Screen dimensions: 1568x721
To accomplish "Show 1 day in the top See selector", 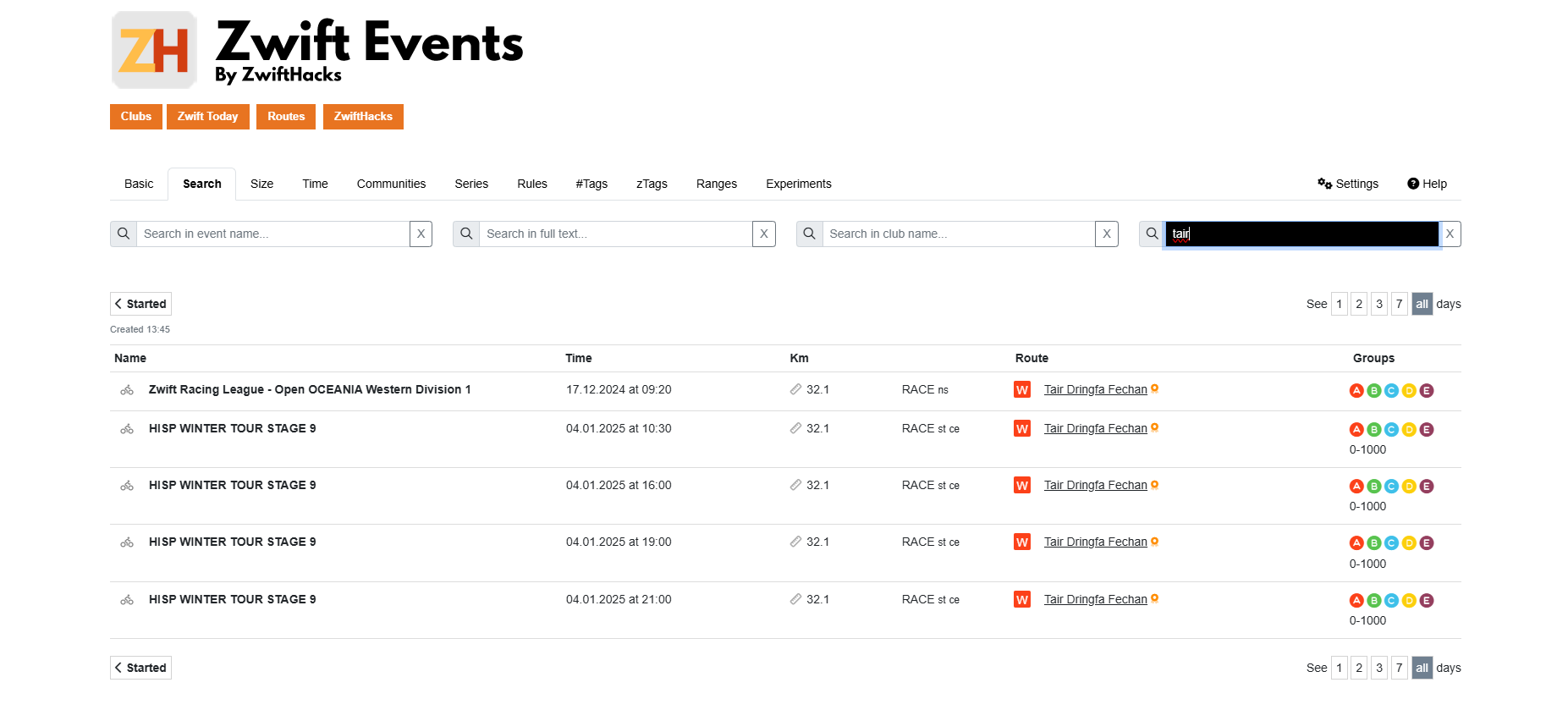I will coord(1339,304).
